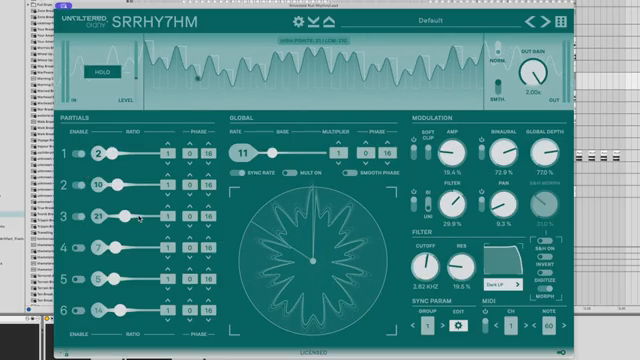Click the GLOBAL DEPTH knob
Viewport: 640px width, 360px height.
pos(544,152)
